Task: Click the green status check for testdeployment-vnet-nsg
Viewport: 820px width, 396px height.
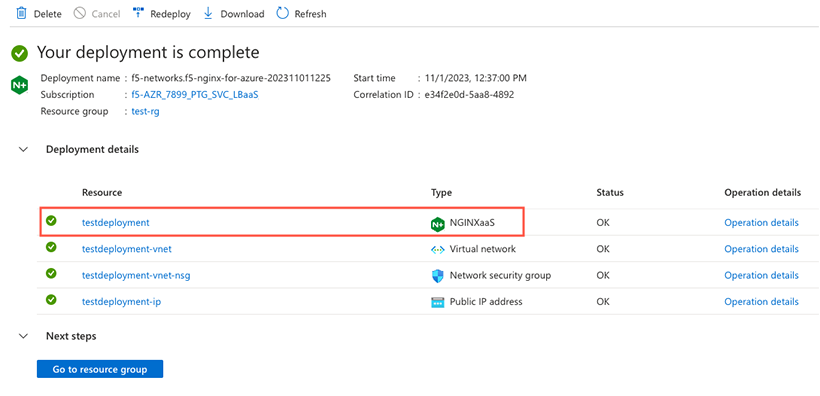Action: click(x=51, y=274)
